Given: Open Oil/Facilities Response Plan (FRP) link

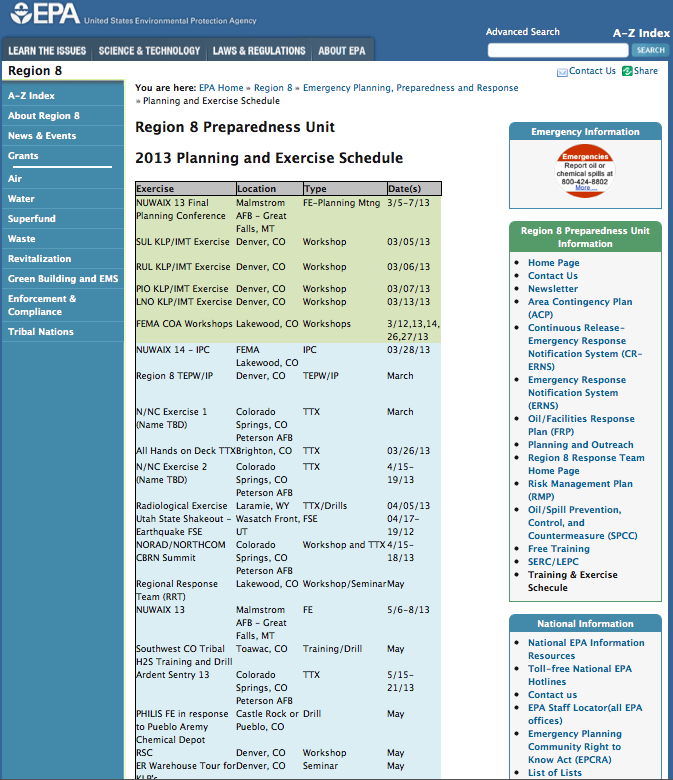Looking at the screenshot, I should (x=581, y=425).
